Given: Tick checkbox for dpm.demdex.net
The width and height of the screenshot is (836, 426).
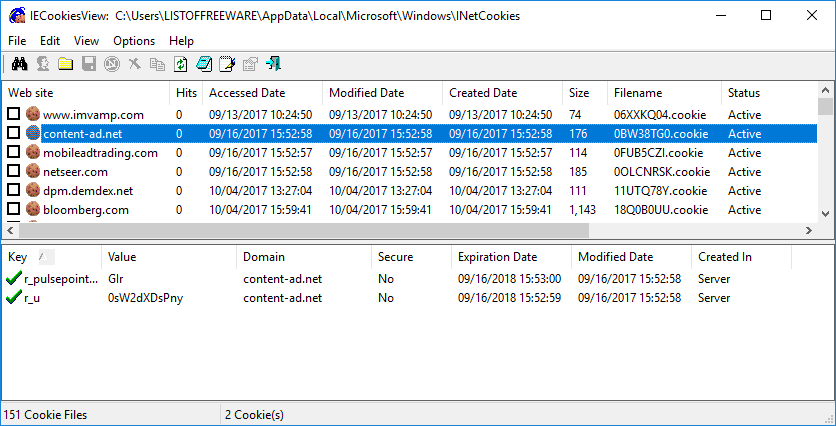Looking at the screenshot, I should click(x=14, y=190).
